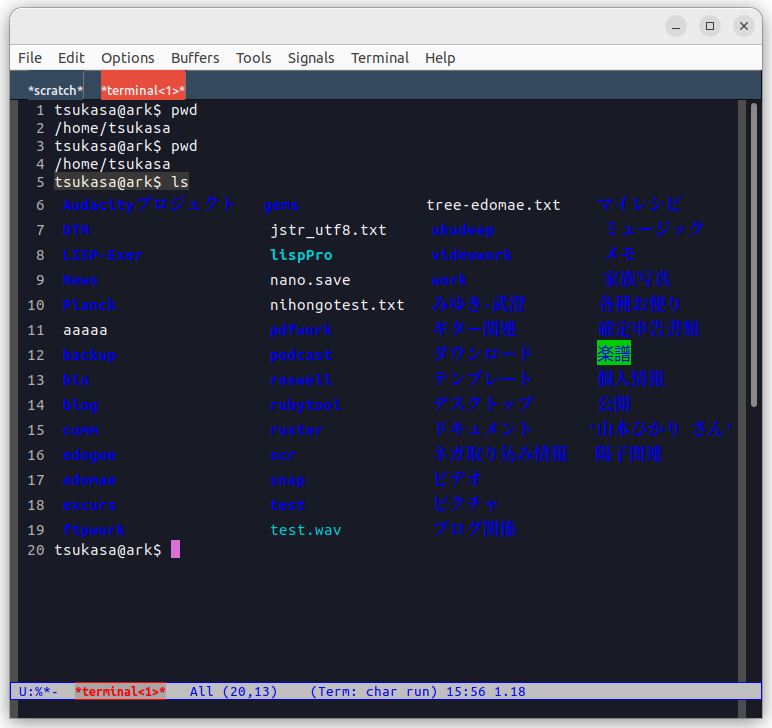Click the ukudeep directory name
The image size is (772, 728).
click(x=463, y=230)
